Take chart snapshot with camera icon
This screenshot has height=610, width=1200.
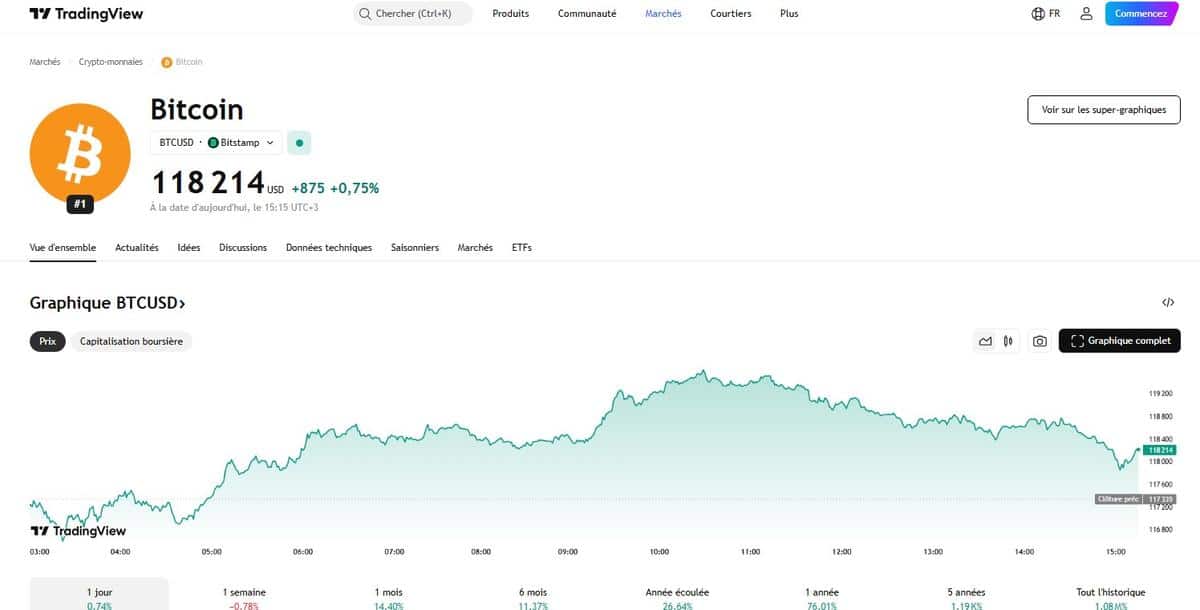(x=1040, y=341)
